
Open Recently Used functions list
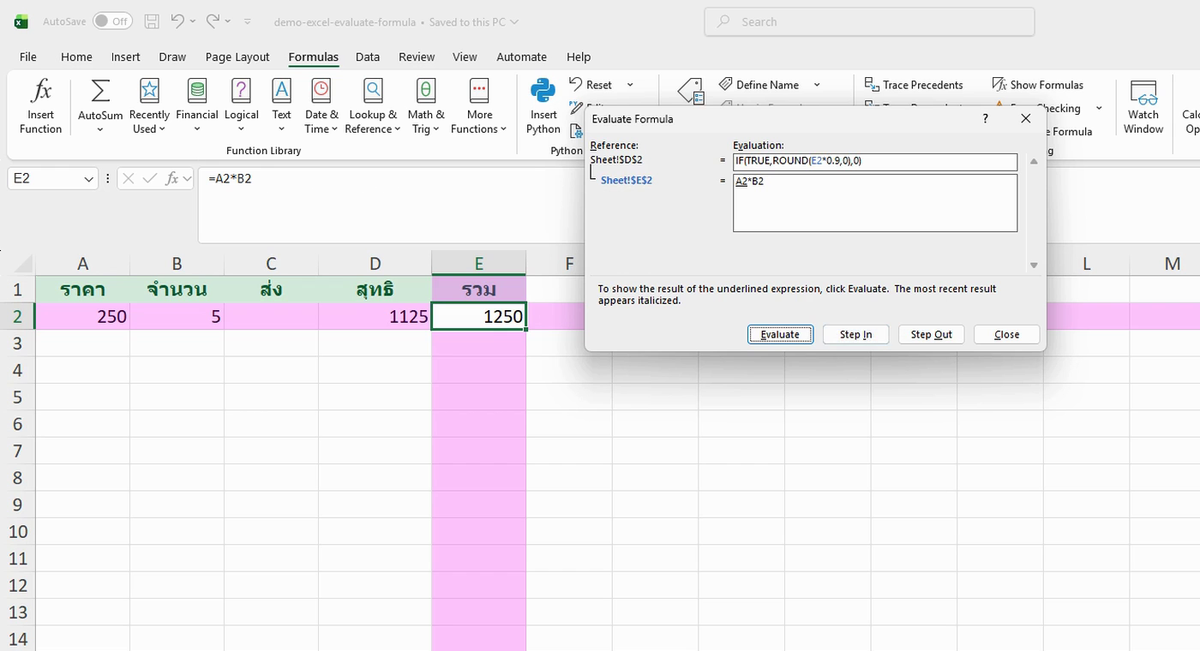tap(149, 107)
